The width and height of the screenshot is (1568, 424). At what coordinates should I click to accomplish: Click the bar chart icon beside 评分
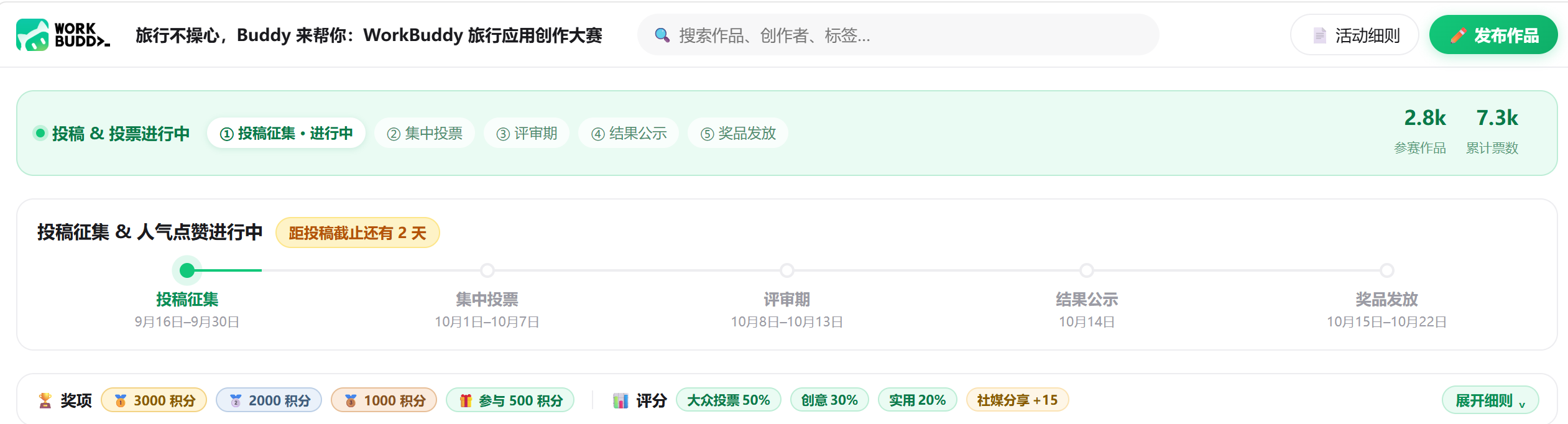[x=620, y=400]
